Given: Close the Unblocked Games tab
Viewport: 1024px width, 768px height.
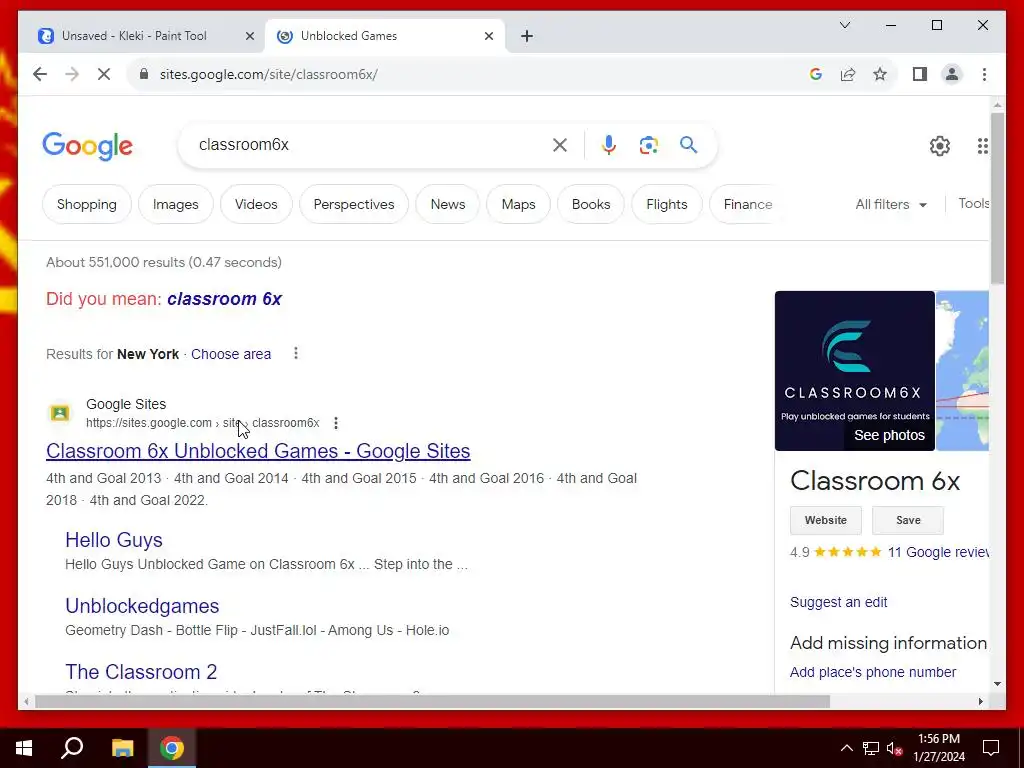Looking at the screenshot, I should 488,36.
